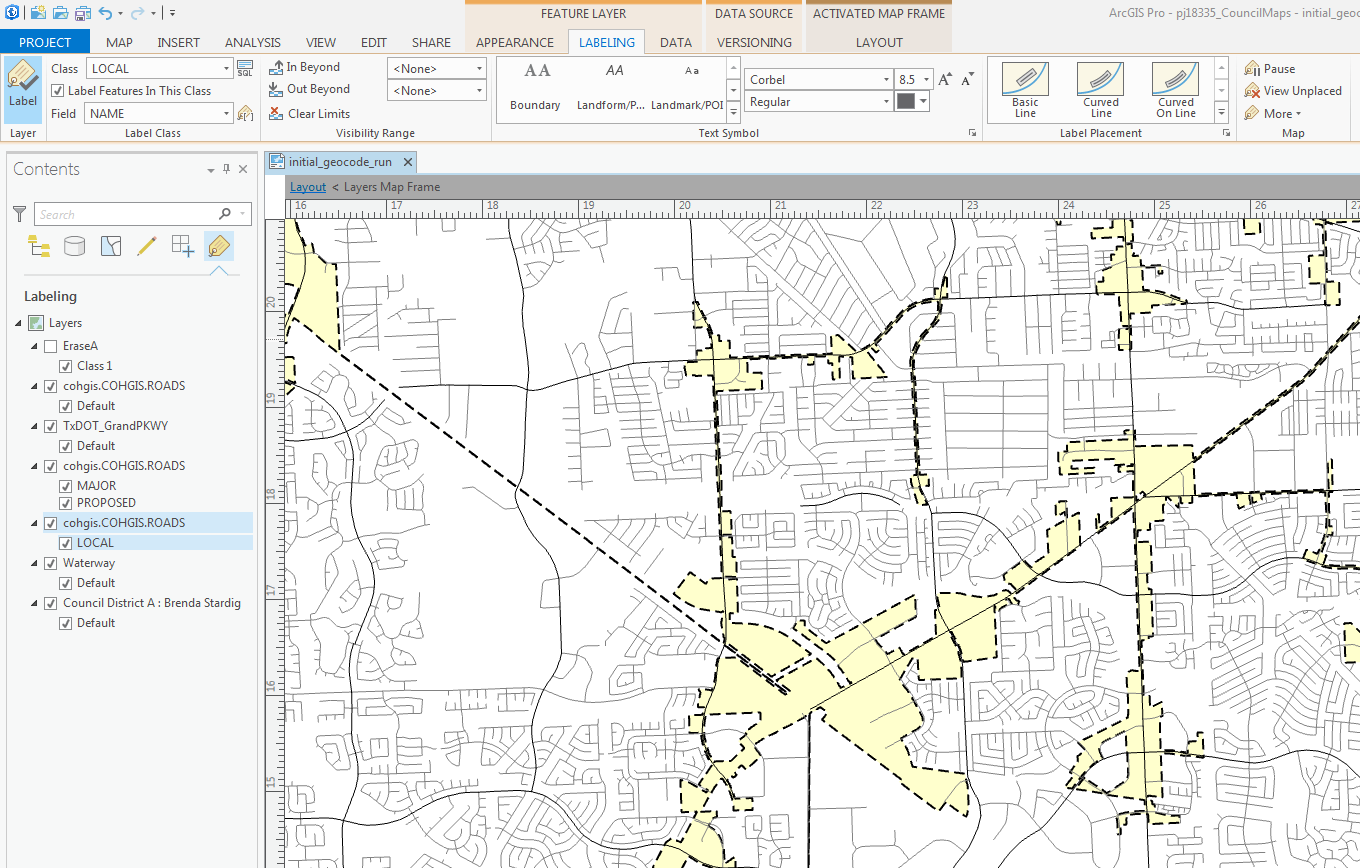Switch to List By Editing view

[x=147, y=246]
